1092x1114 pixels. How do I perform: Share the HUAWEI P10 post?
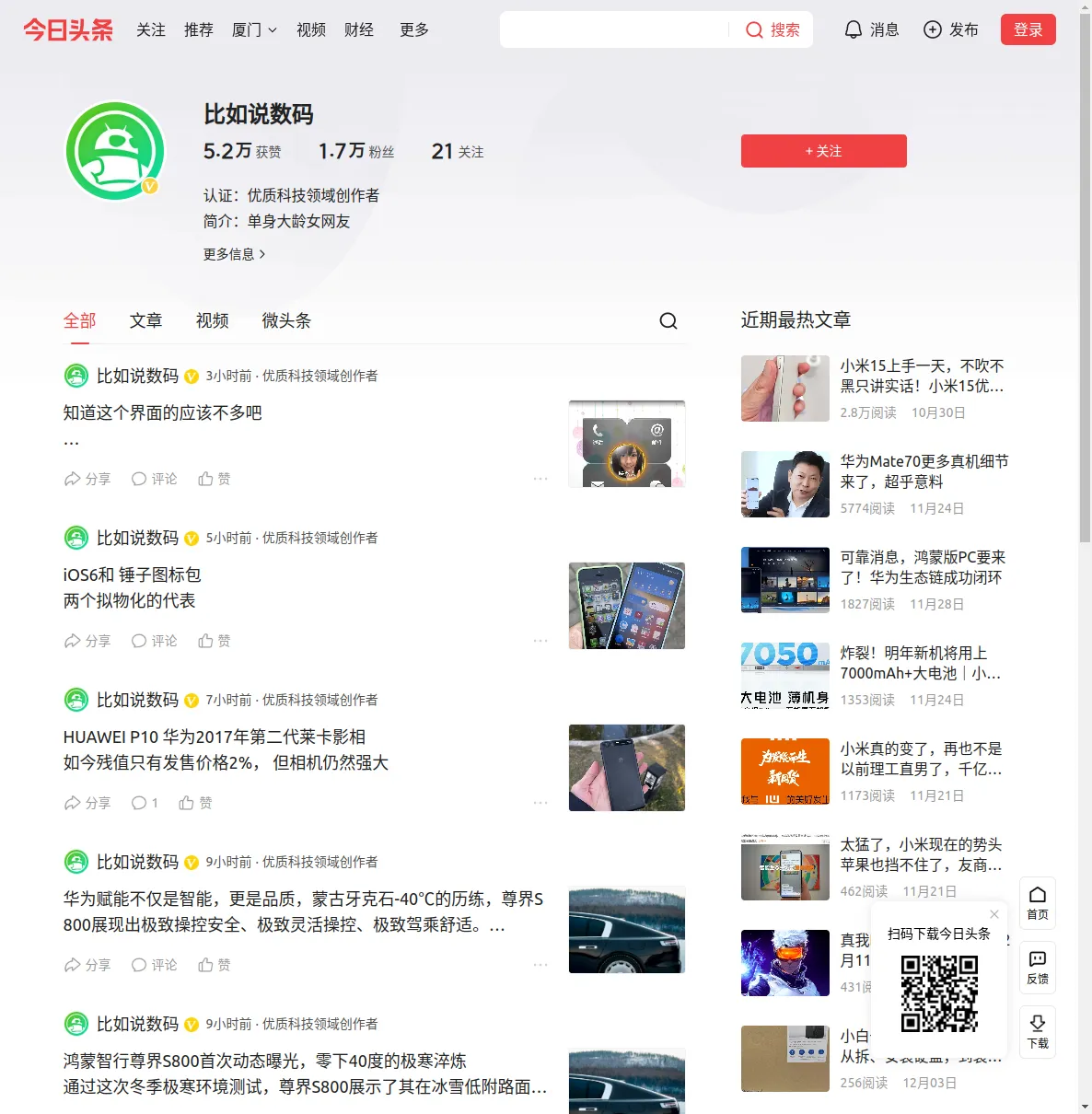87,803
